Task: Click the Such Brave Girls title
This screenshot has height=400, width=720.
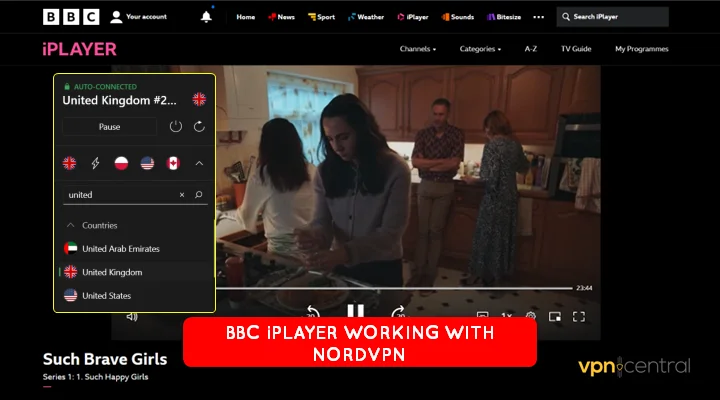Action: point(105,359)
